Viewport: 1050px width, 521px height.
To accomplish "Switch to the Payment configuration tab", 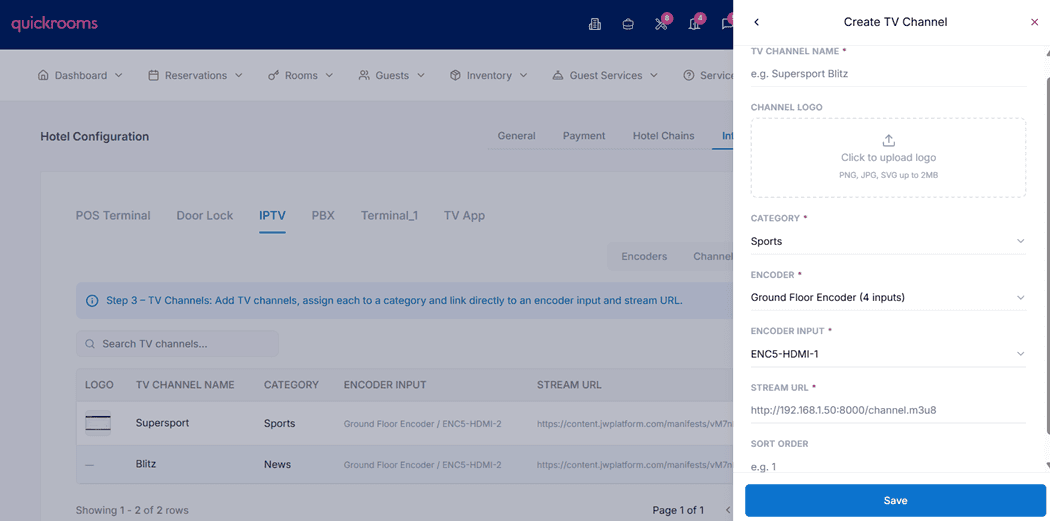I will coord(584,136).
